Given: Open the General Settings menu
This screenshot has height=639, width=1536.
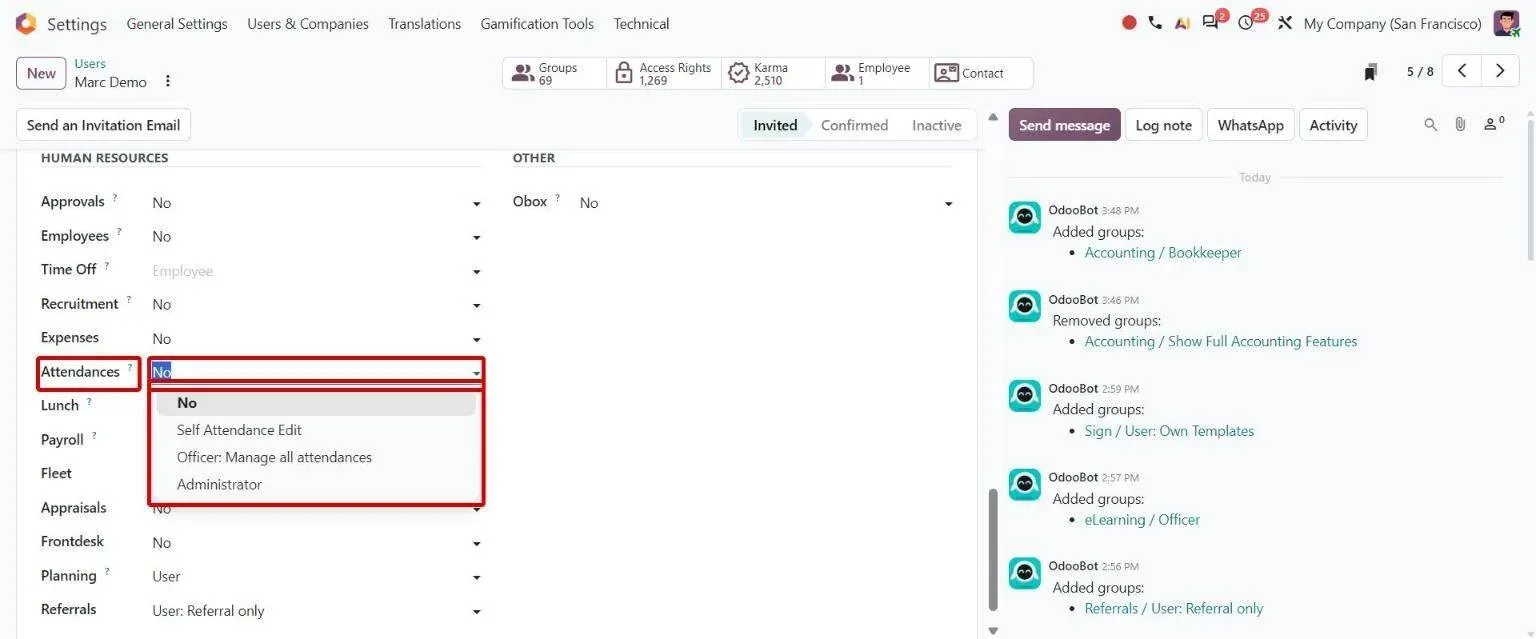Looking at the screenshot, I should point(177,23).
